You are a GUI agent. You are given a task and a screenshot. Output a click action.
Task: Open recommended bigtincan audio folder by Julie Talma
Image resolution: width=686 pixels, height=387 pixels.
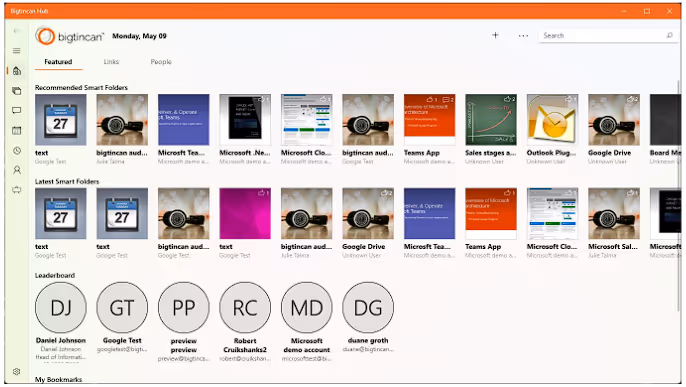point(122,120)
